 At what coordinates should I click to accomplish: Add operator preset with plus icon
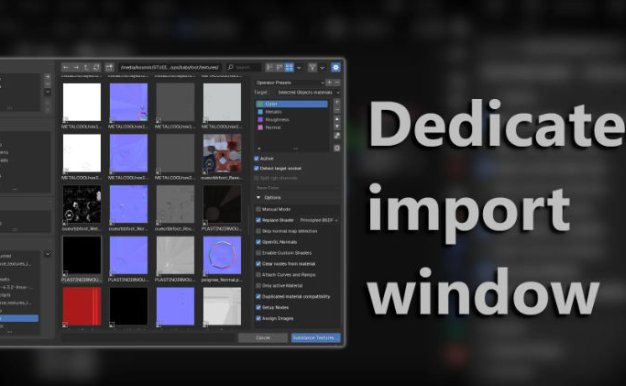(x=329, y=82)
